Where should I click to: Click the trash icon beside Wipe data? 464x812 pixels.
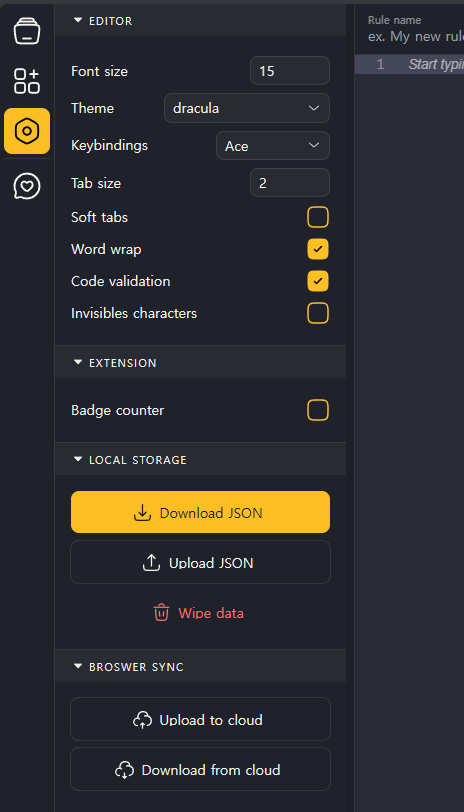(161, 613)
